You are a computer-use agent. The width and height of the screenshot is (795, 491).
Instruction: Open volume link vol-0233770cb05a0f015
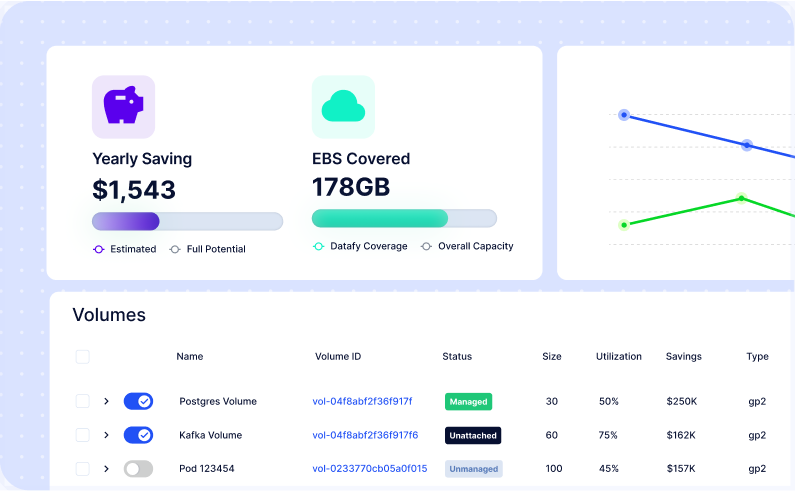coord(370,469)
